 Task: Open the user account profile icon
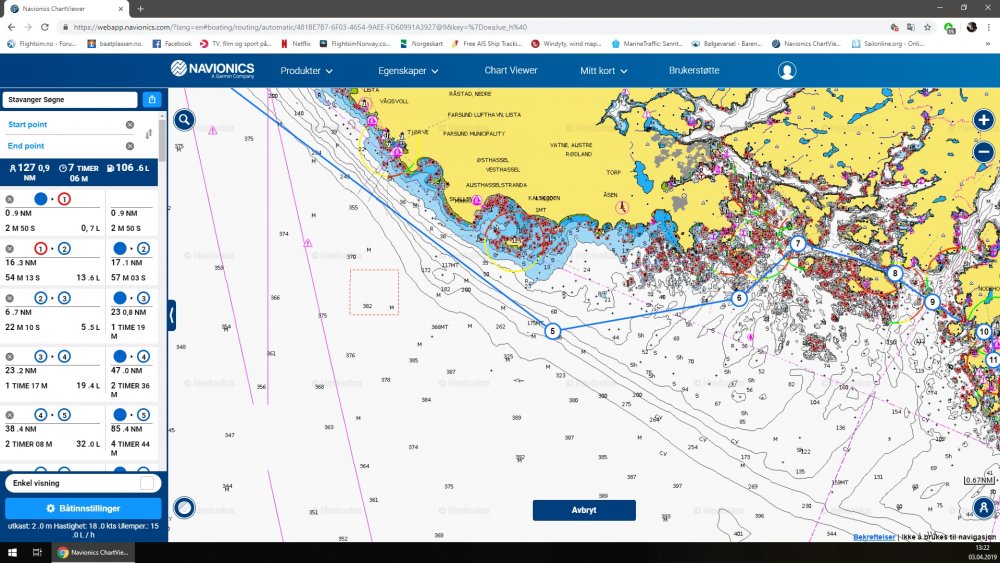(786, 71)
